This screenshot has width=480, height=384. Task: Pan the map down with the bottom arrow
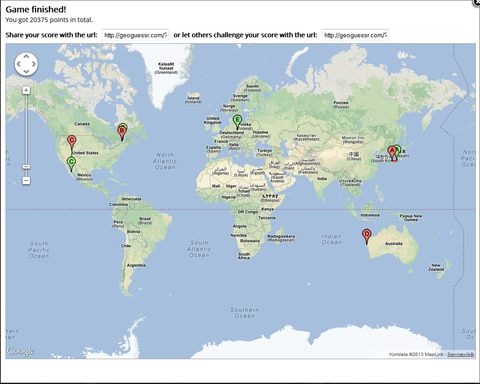26,71
